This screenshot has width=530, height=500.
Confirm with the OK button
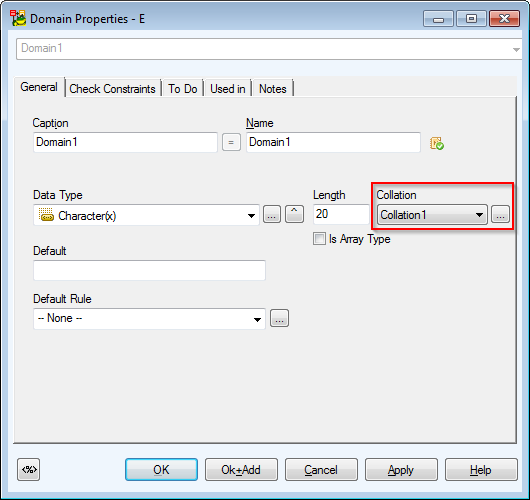[161, 470]
